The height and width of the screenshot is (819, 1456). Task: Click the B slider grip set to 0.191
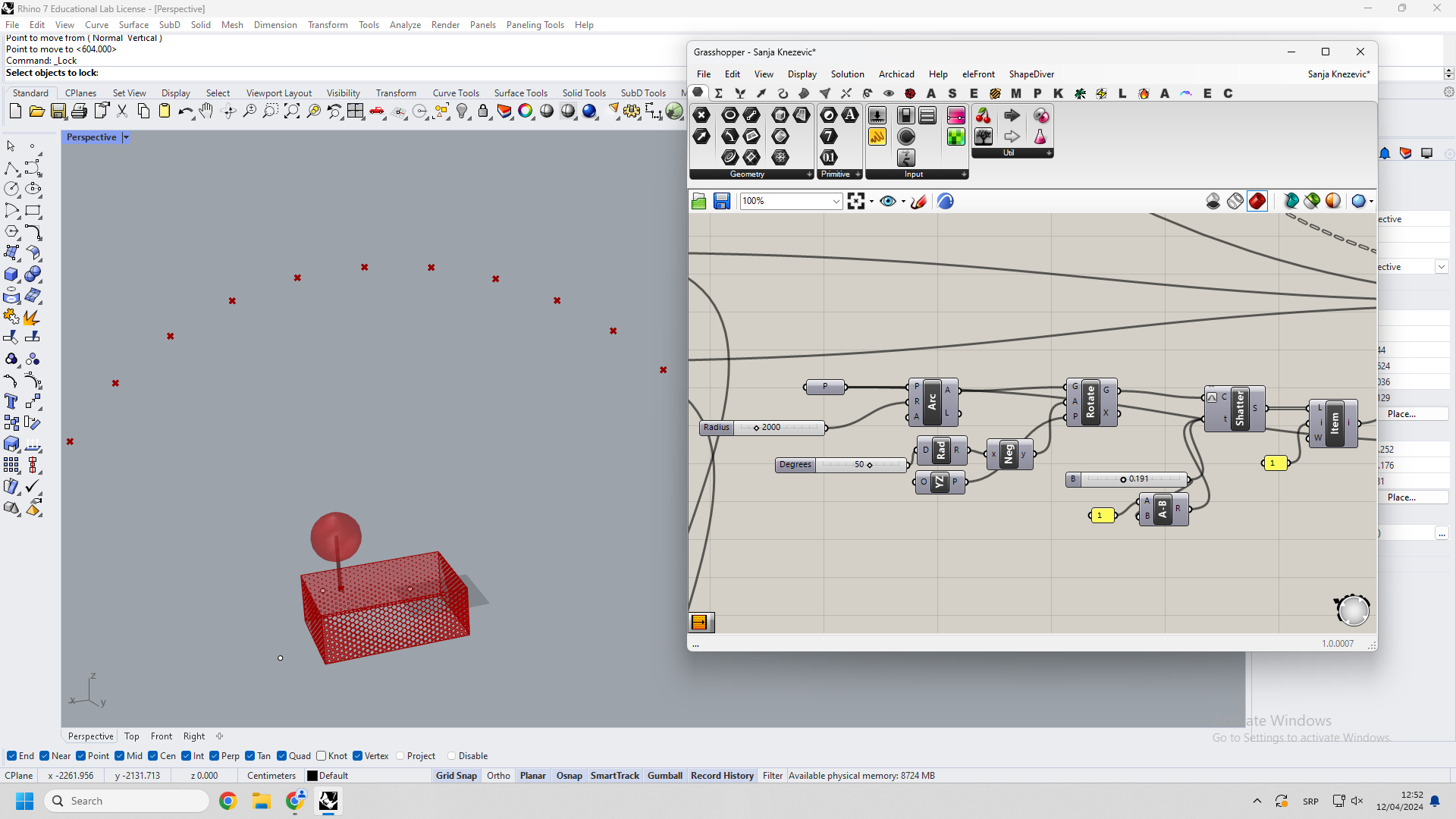pyautogui.click(x=1123, y=480)
